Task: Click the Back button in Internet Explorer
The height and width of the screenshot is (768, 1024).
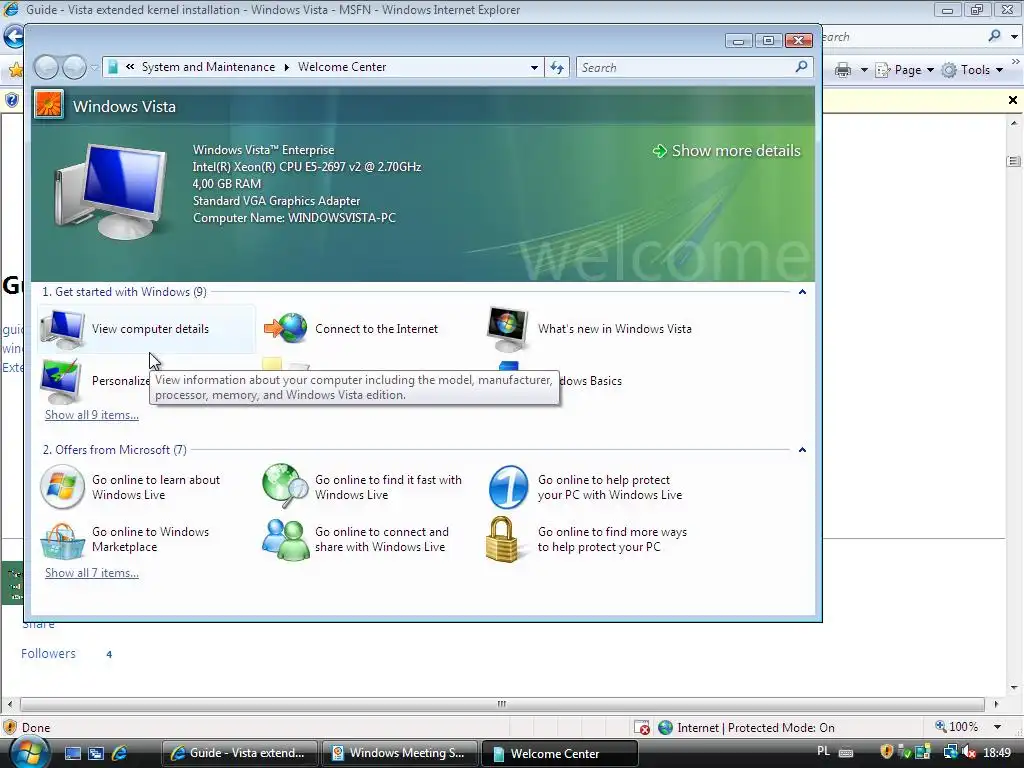Action: (x=12, y=37)
